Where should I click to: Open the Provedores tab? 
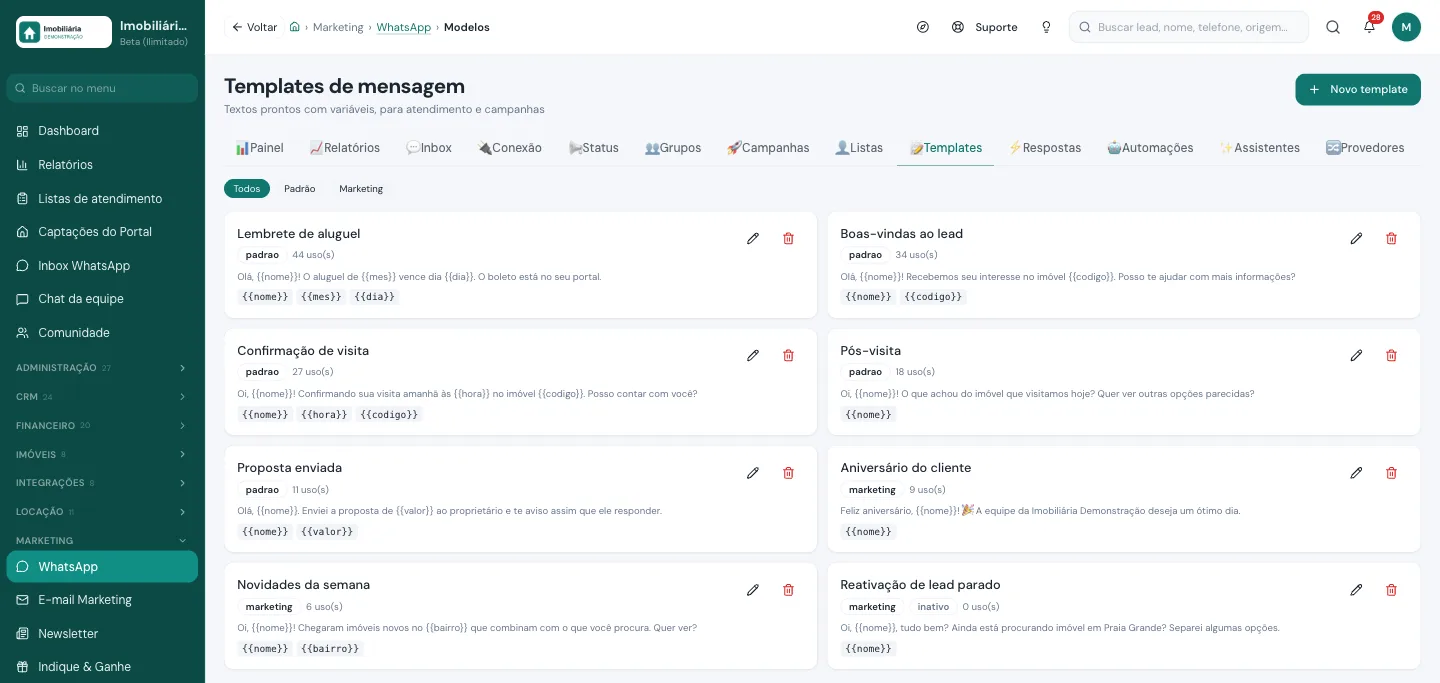[1365, 148]
